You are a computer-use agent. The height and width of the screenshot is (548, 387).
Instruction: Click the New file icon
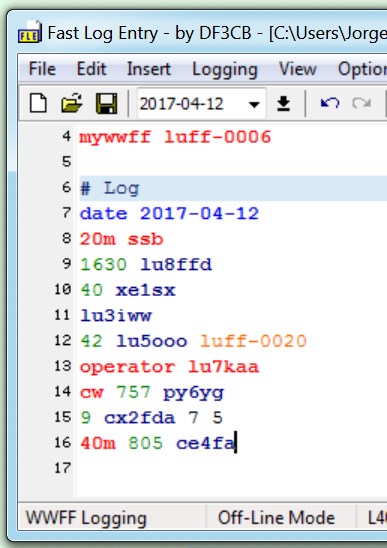tap(38, 103)
